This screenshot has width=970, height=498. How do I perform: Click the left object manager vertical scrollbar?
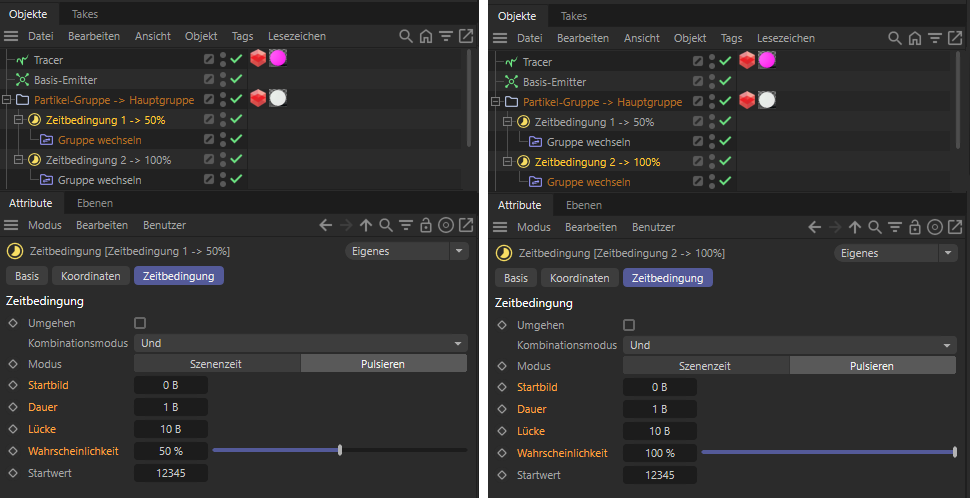[469, 96]
